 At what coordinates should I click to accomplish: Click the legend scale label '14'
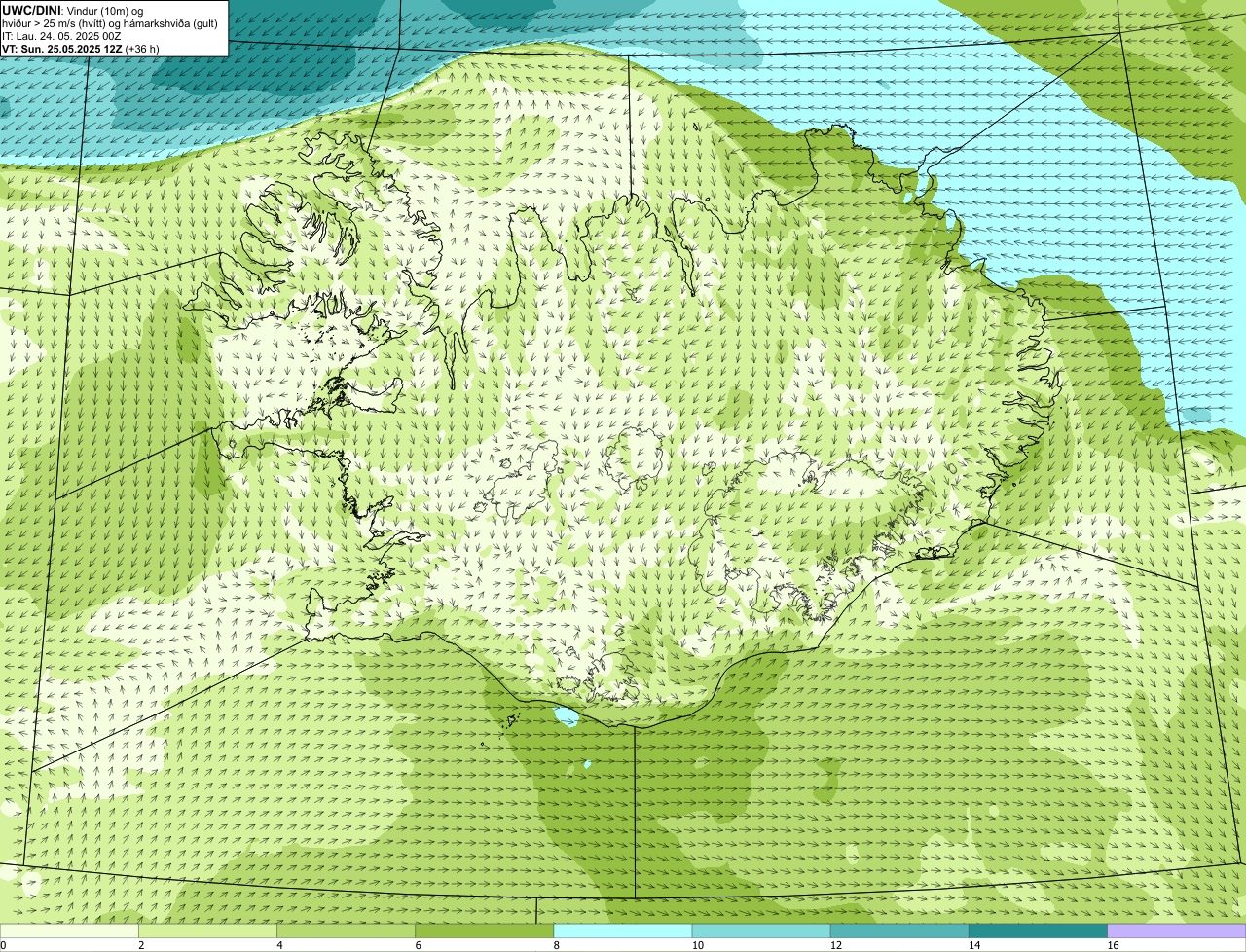[x=974, y=945]
